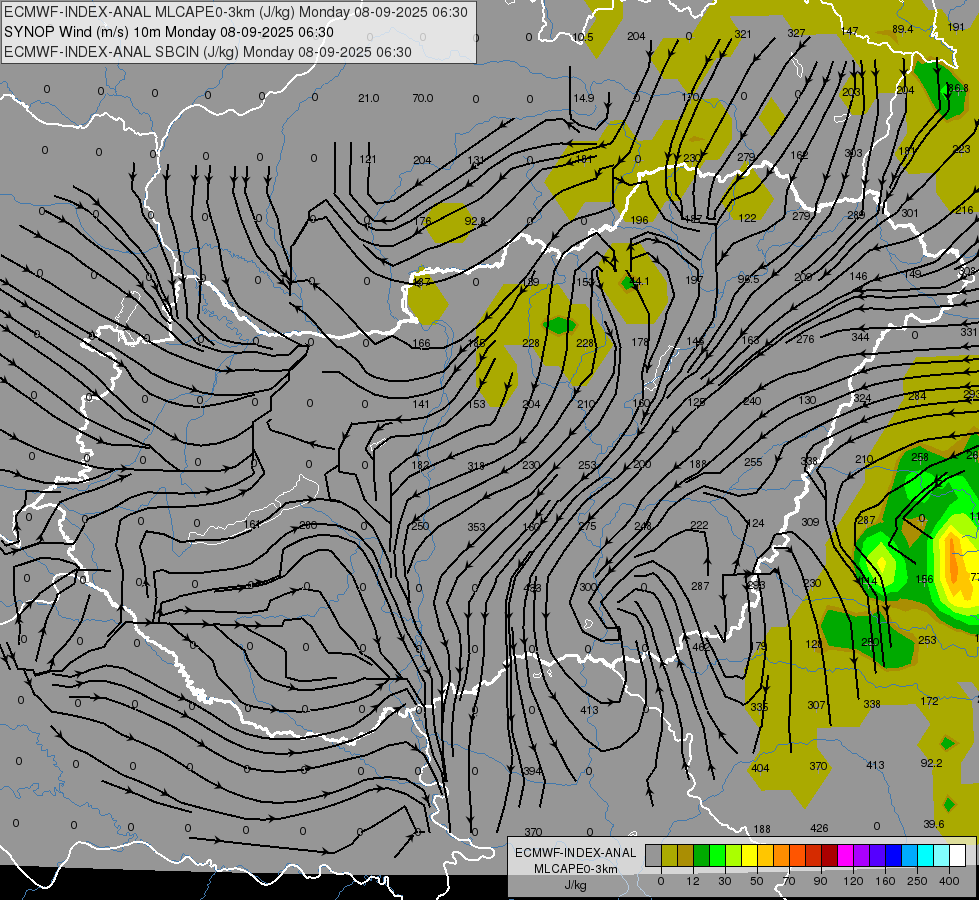Click the legend tick label 70
The image size is (979, 900).
tap(789, 881)
